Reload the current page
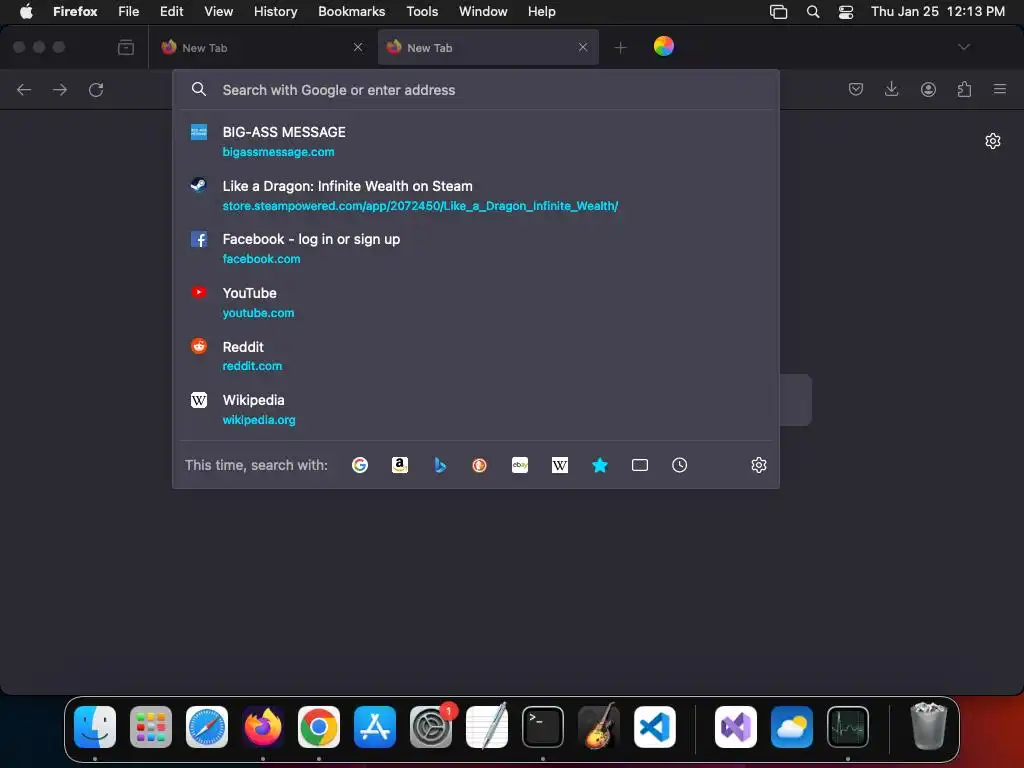This screenshot has height=768, width=1024. point(96,89)
